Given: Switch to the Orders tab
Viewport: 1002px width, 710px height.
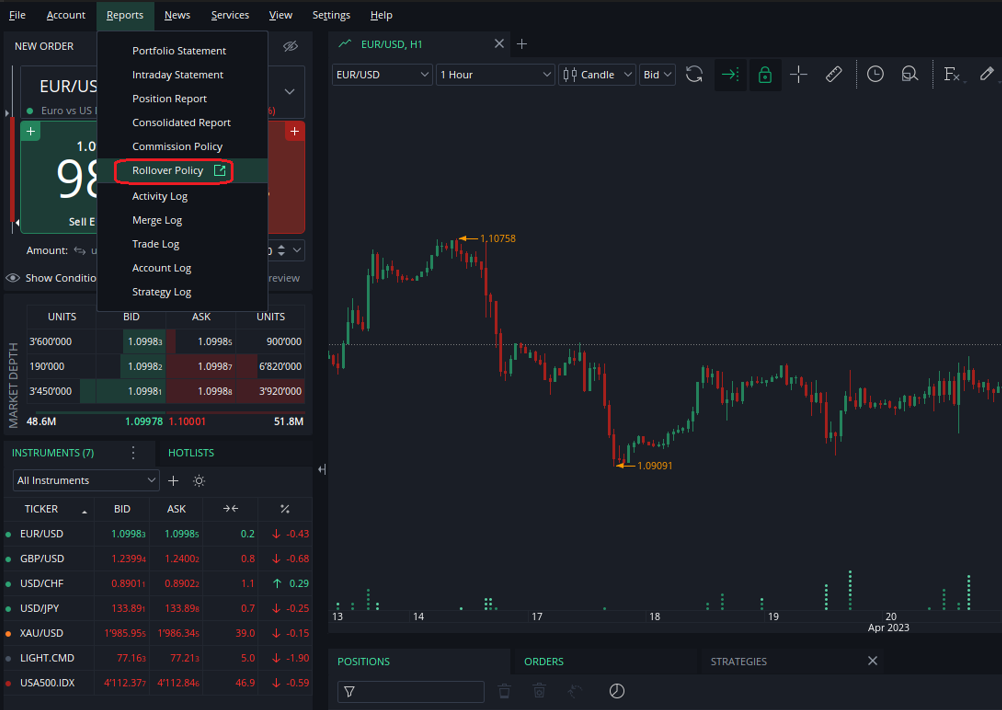Looking at the screenshot, I should (x=544, y=661).
